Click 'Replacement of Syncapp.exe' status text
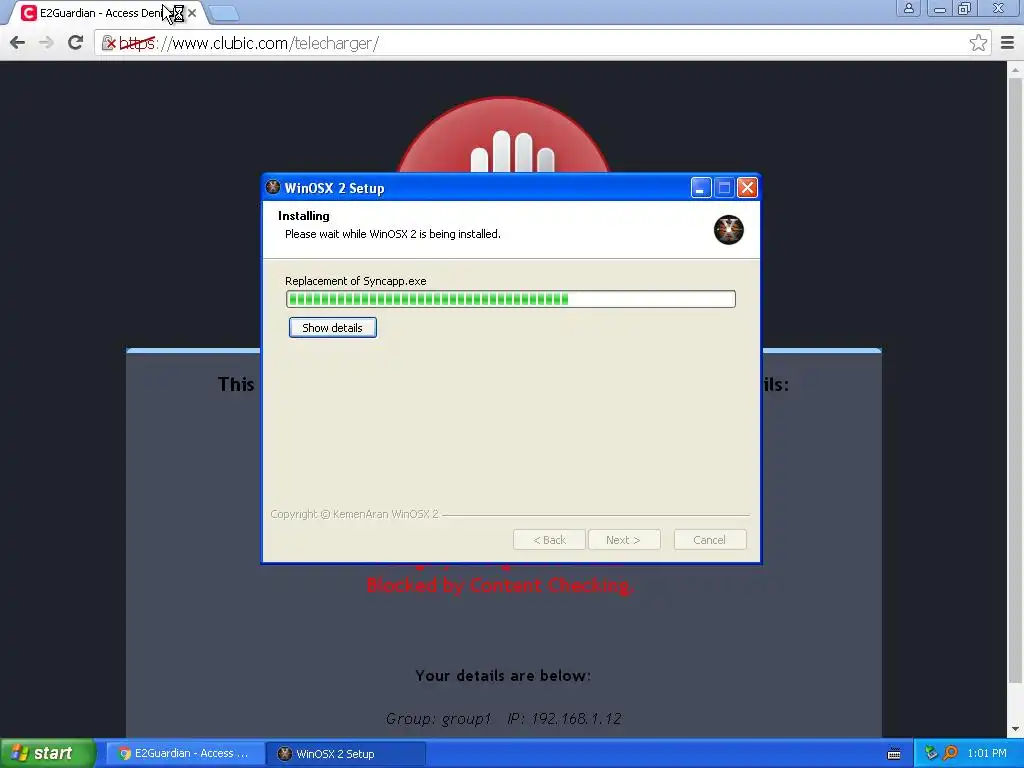The image size is (1024, 768). 355,281
